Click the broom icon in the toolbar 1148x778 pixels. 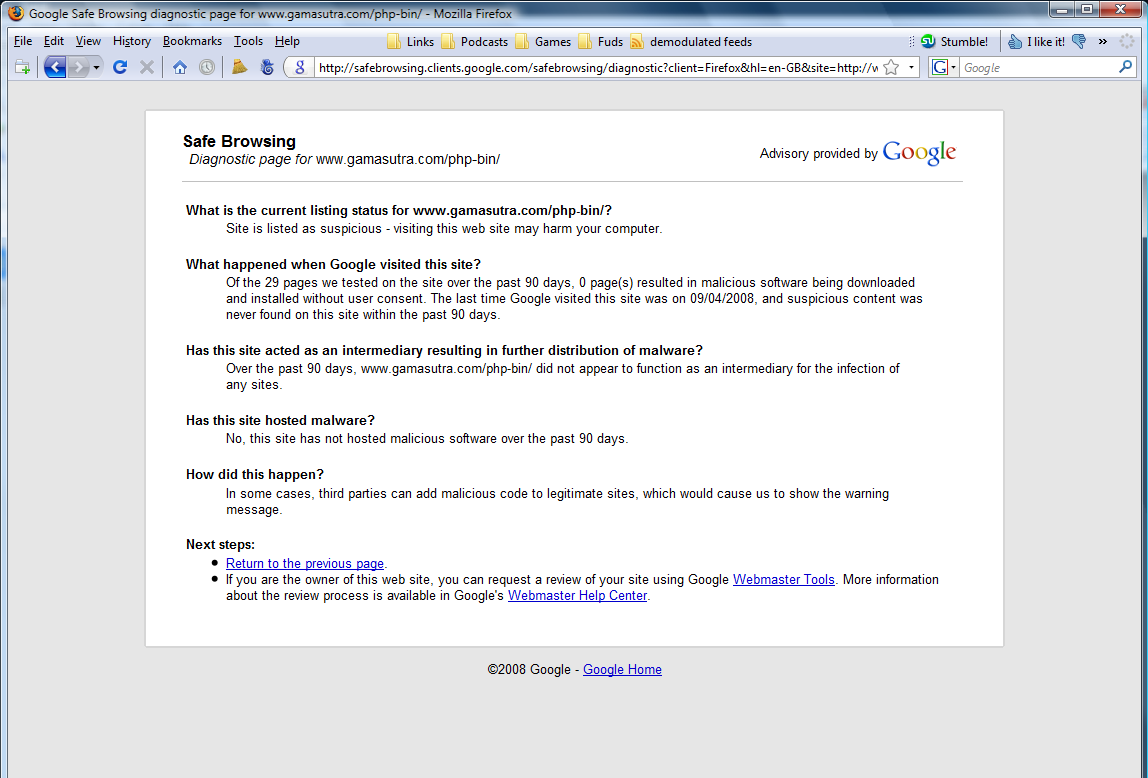(x=239, y=67)
